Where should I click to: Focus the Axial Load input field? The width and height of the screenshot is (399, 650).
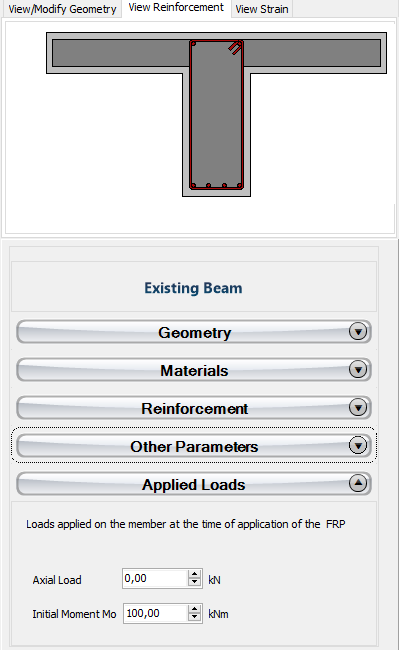coord(156,578)
